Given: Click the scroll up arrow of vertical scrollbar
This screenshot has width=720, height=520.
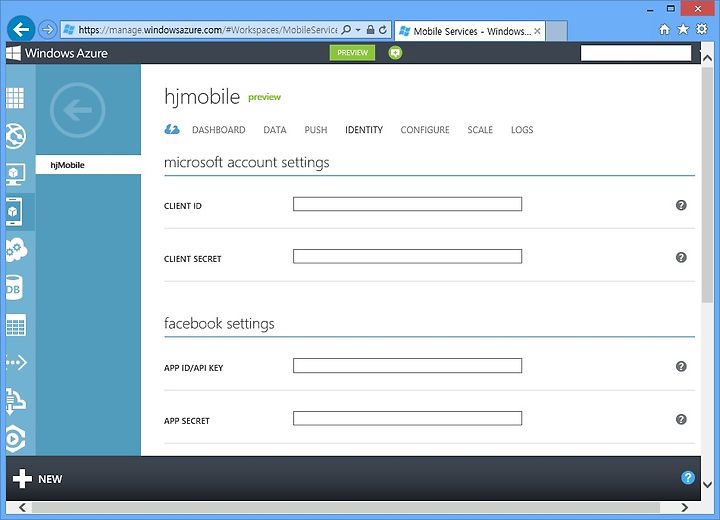Looking at the screenshot, I should (707, 58).
